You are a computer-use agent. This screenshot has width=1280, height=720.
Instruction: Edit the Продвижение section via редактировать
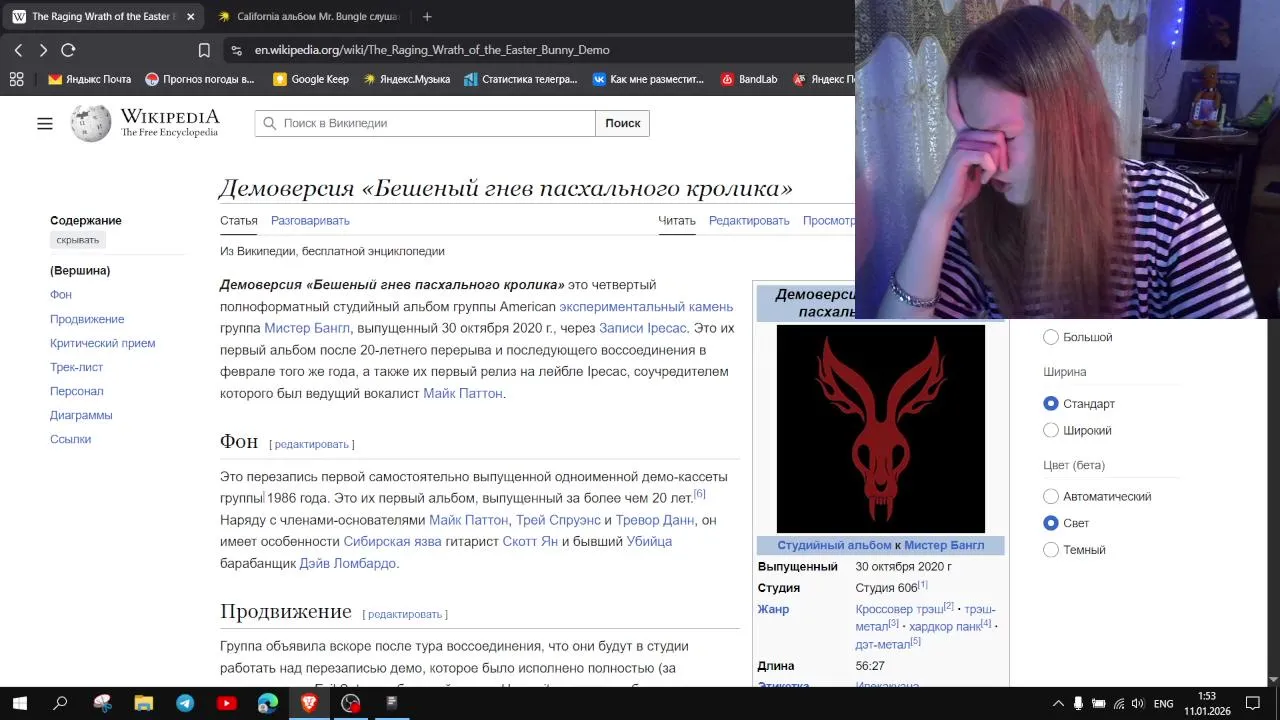[x=405, y=614]
